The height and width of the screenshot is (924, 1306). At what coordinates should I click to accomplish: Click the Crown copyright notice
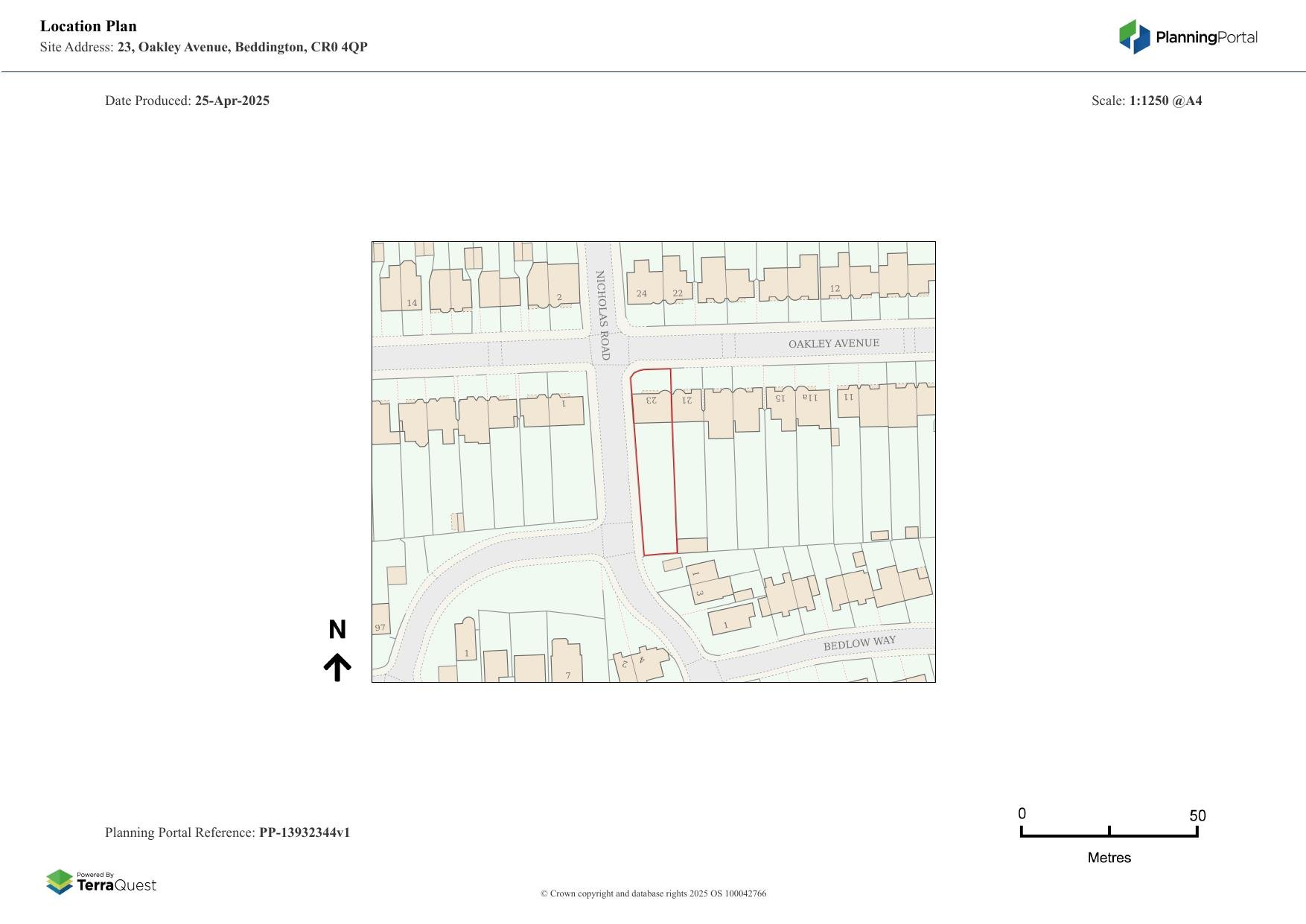[x=653, y=893]
